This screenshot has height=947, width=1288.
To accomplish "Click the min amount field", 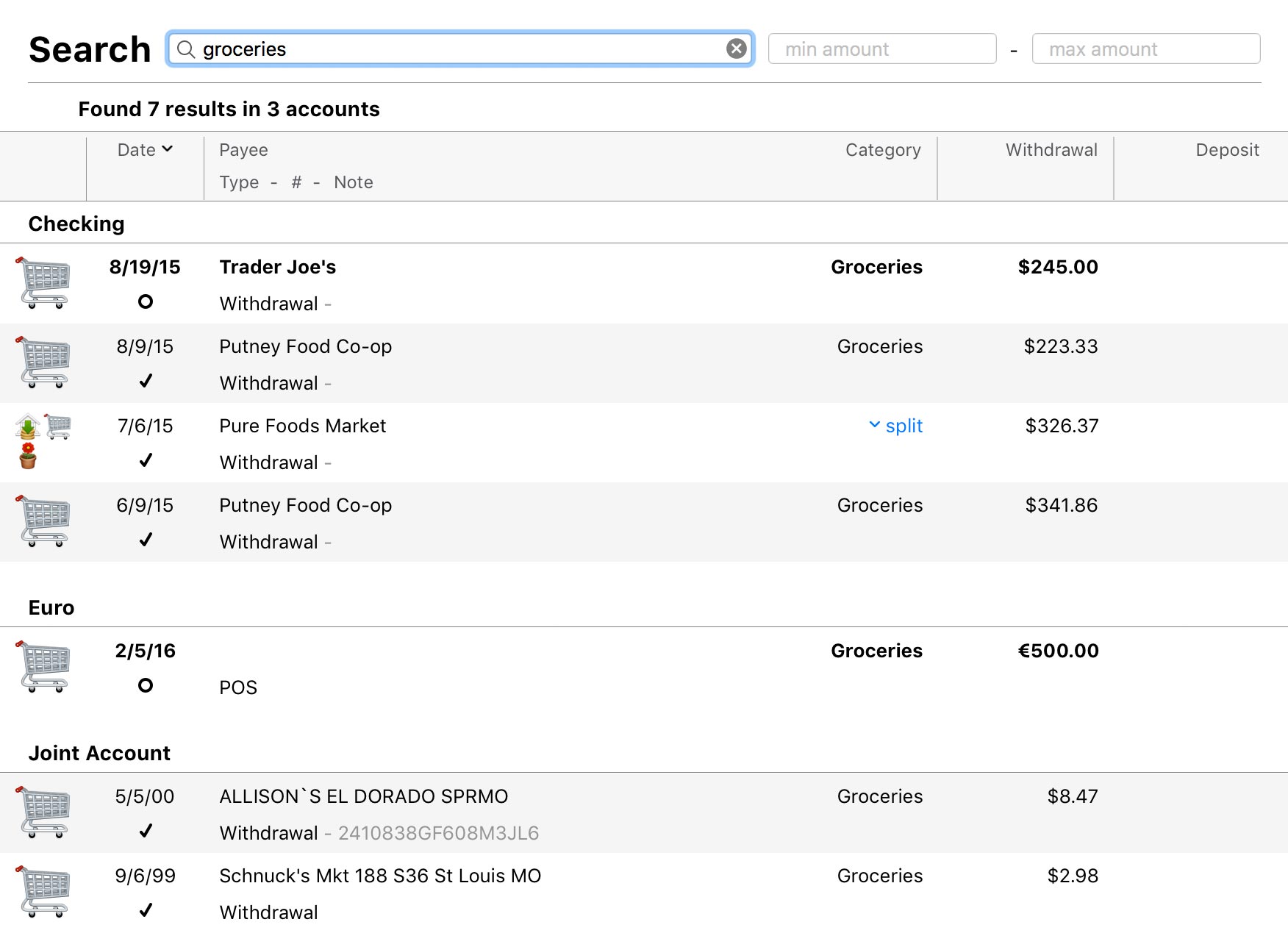I will point(881,49).
